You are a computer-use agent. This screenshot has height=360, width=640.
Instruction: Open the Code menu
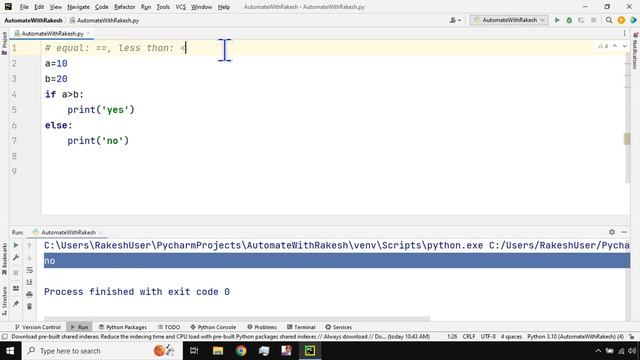coord(102,7)
